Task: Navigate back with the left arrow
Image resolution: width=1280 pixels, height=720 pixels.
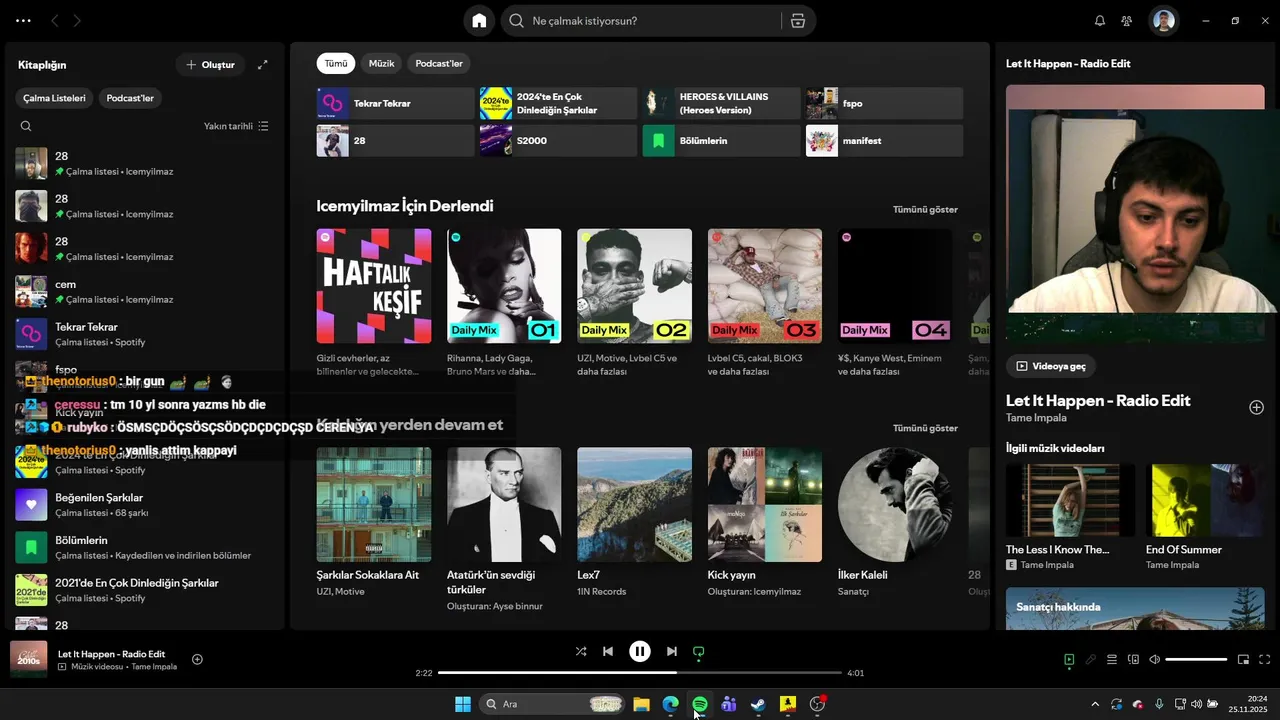Action: point(54,20)
